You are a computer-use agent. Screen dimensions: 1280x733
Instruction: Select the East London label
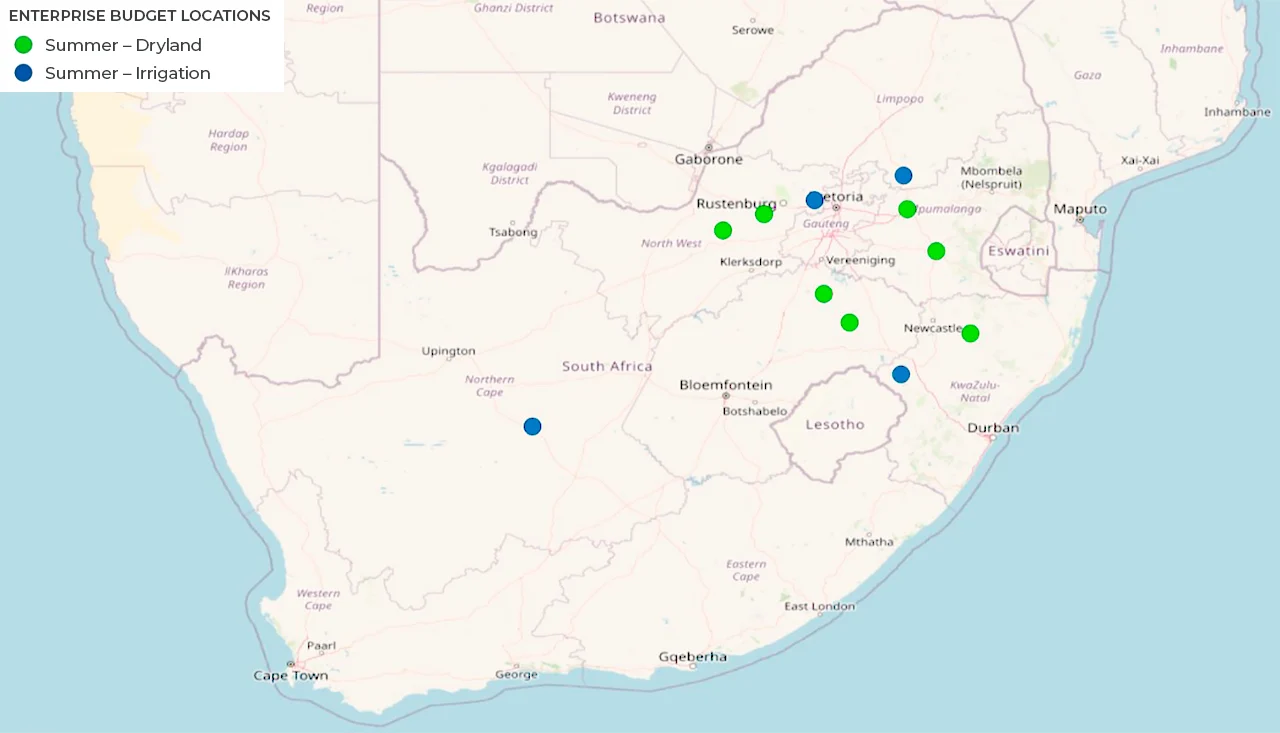tap(819, 606)
